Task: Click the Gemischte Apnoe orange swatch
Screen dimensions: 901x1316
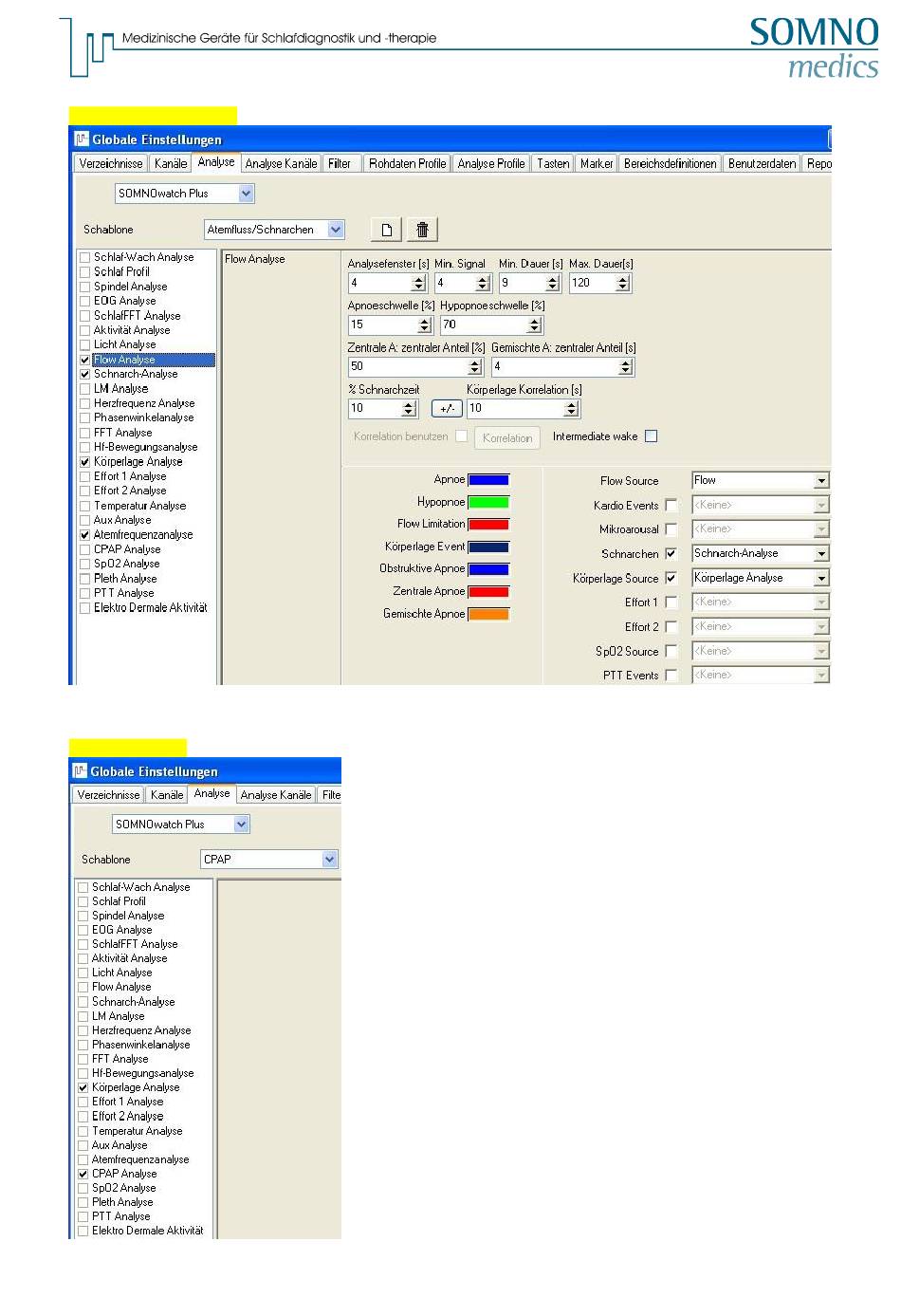Action: pos(488,615)
